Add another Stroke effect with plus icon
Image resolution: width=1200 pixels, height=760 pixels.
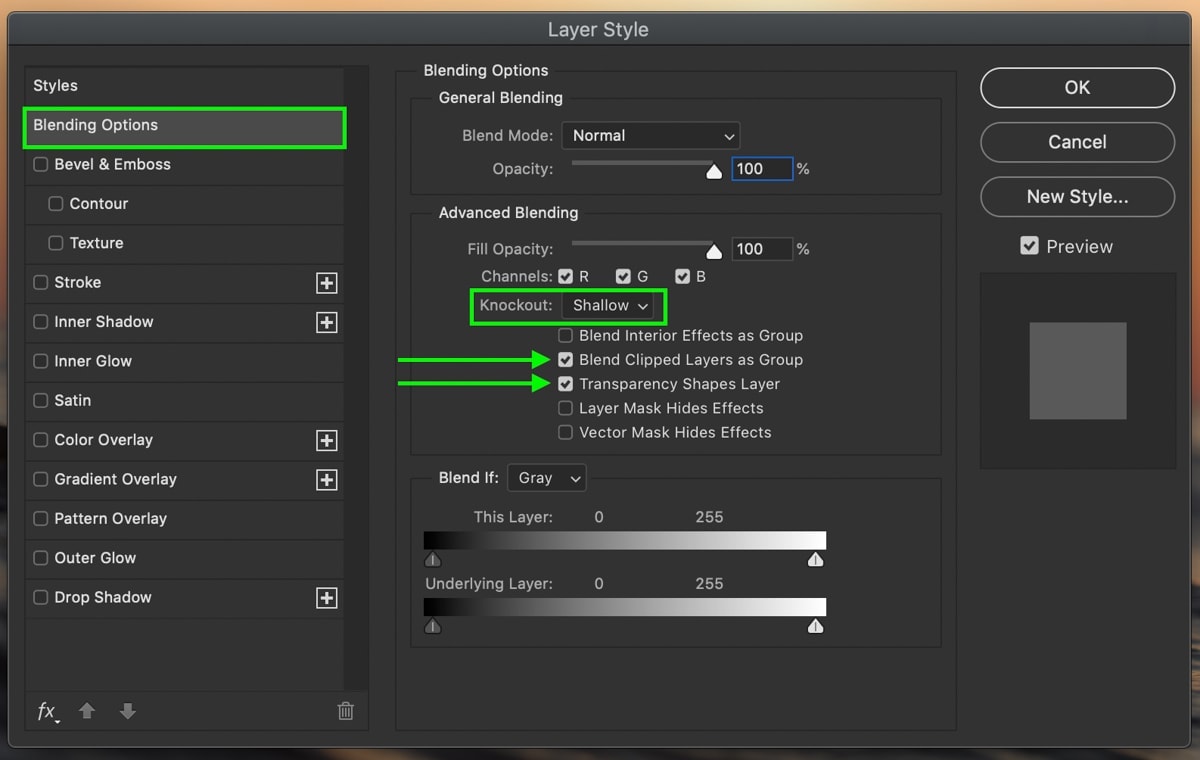point(326,283)
